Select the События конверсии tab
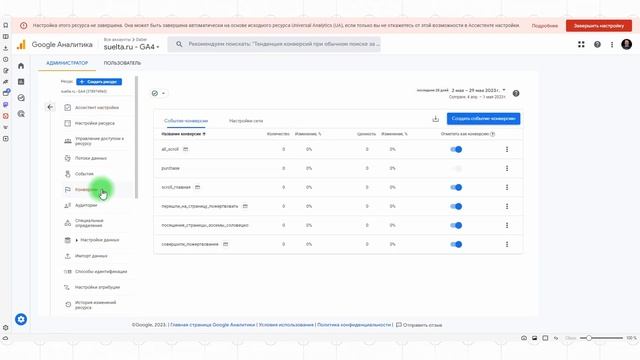 tap(186, 121)
